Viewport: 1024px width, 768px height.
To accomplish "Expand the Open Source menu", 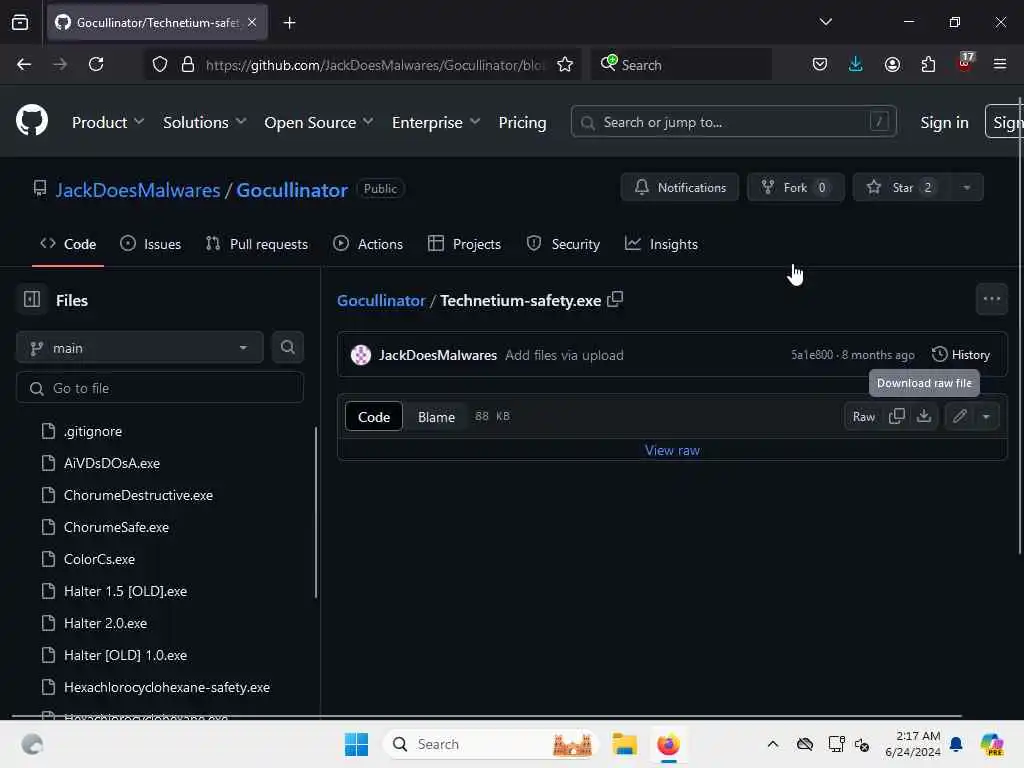I will point(319,122).
